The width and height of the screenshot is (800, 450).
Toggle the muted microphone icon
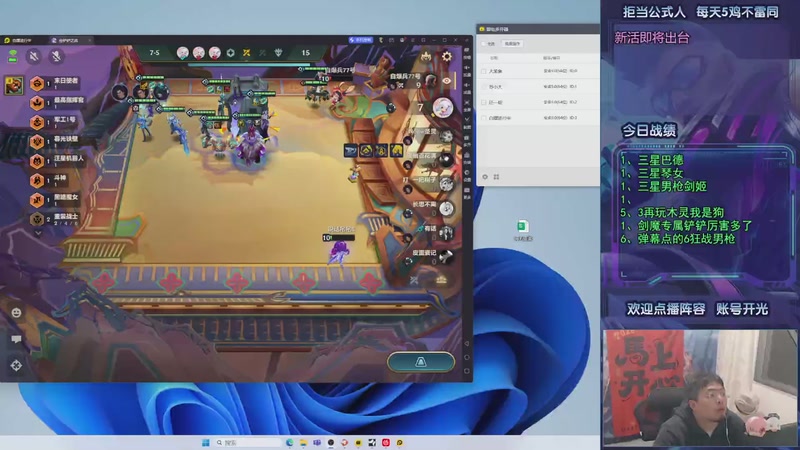56,56
